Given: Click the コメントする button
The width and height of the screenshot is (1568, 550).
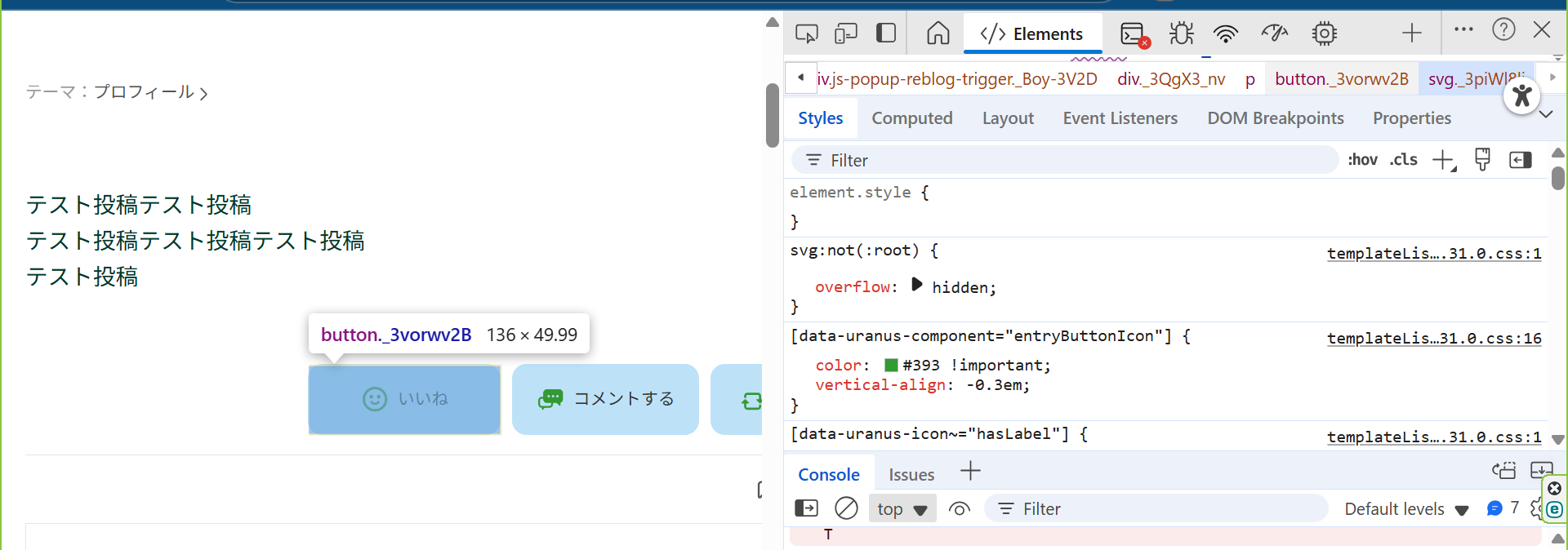Looking at the screenshot, I should pos(605,399).
